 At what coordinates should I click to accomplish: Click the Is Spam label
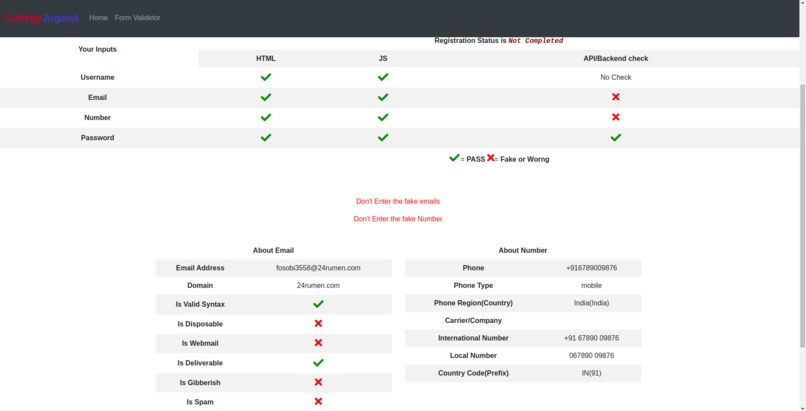[x=200, y=402]
